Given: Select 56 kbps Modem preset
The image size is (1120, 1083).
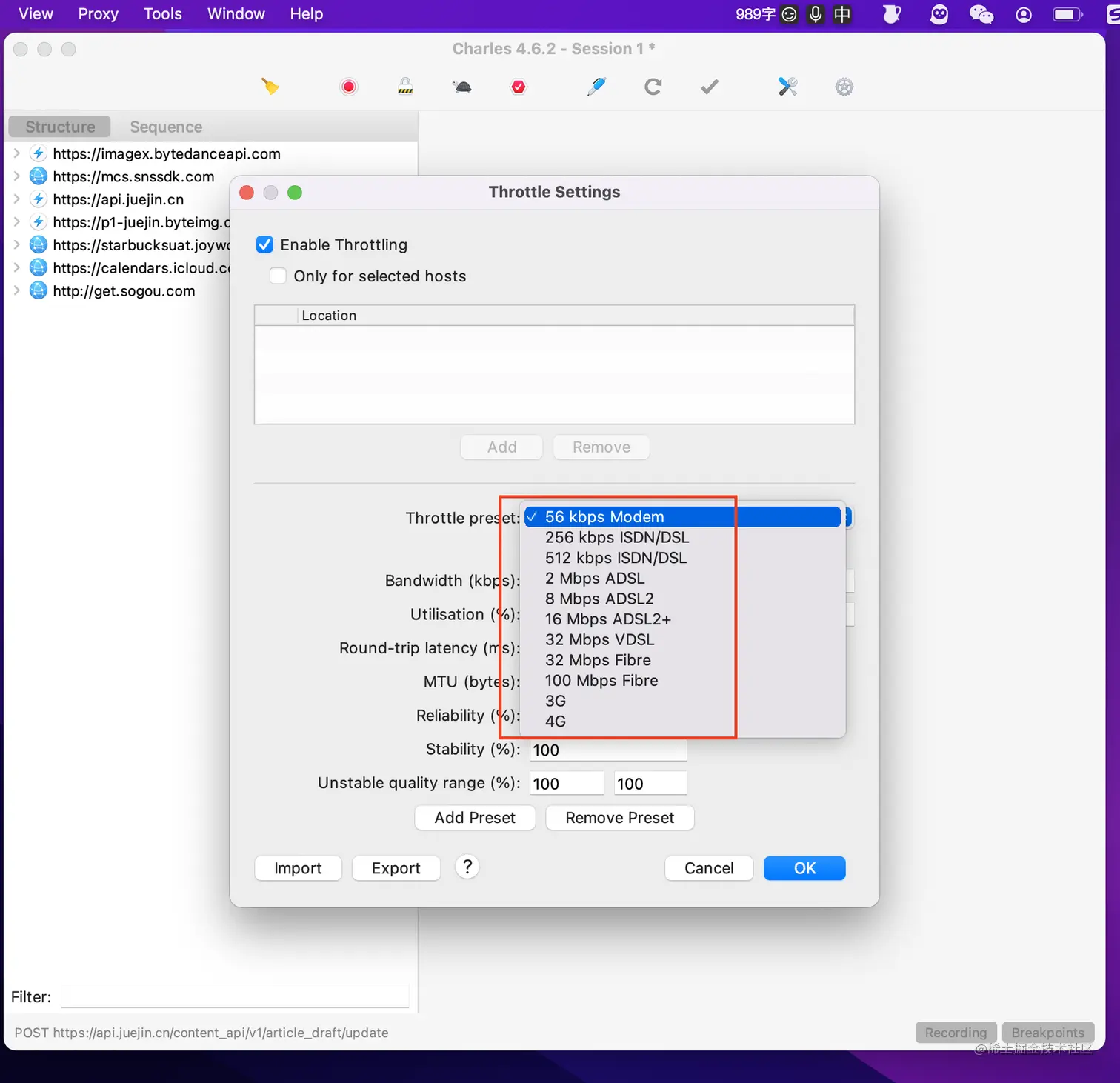Looking at the screenshot, I should [x=682, y=517].
